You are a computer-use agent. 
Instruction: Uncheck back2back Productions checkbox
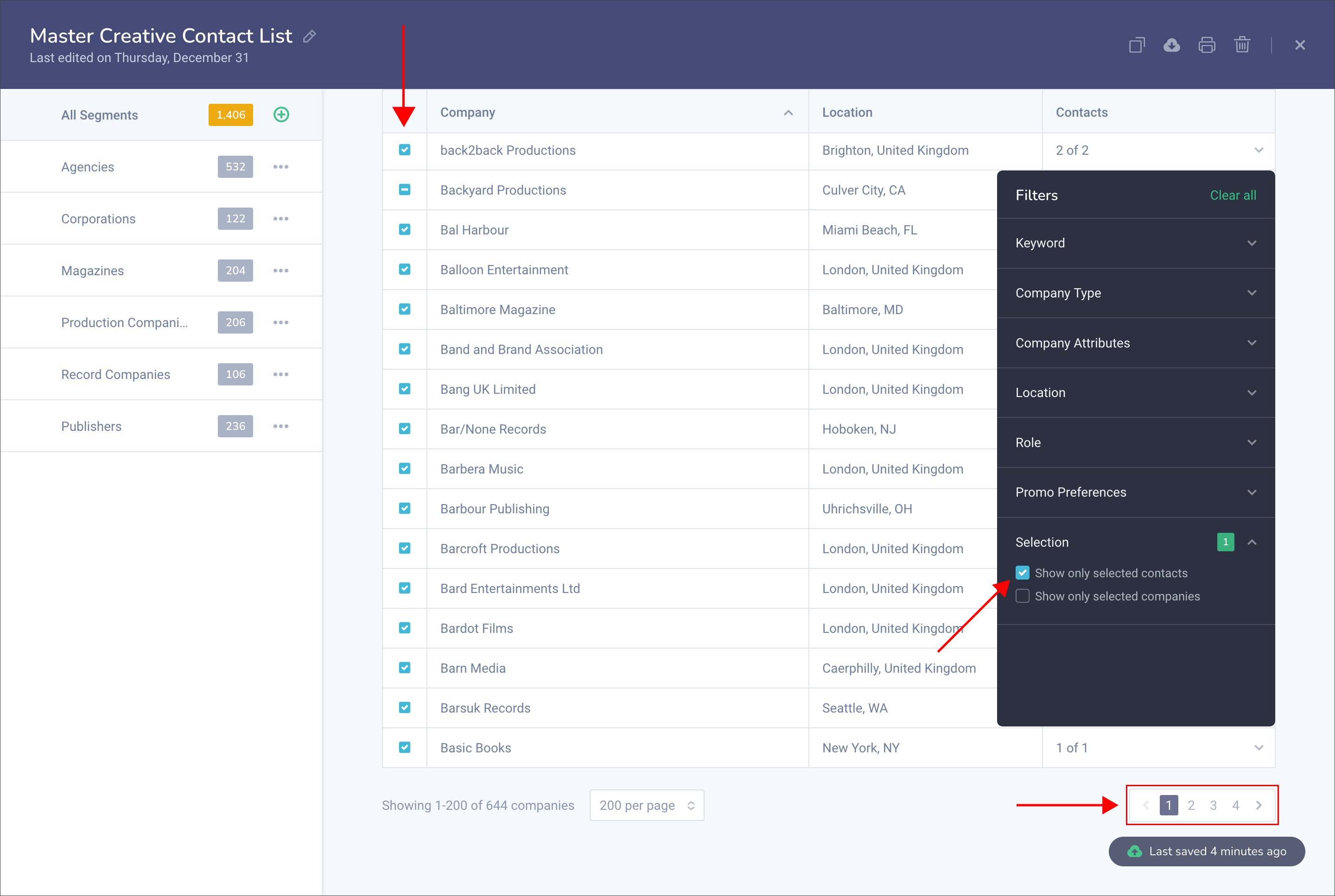[405, 150]
